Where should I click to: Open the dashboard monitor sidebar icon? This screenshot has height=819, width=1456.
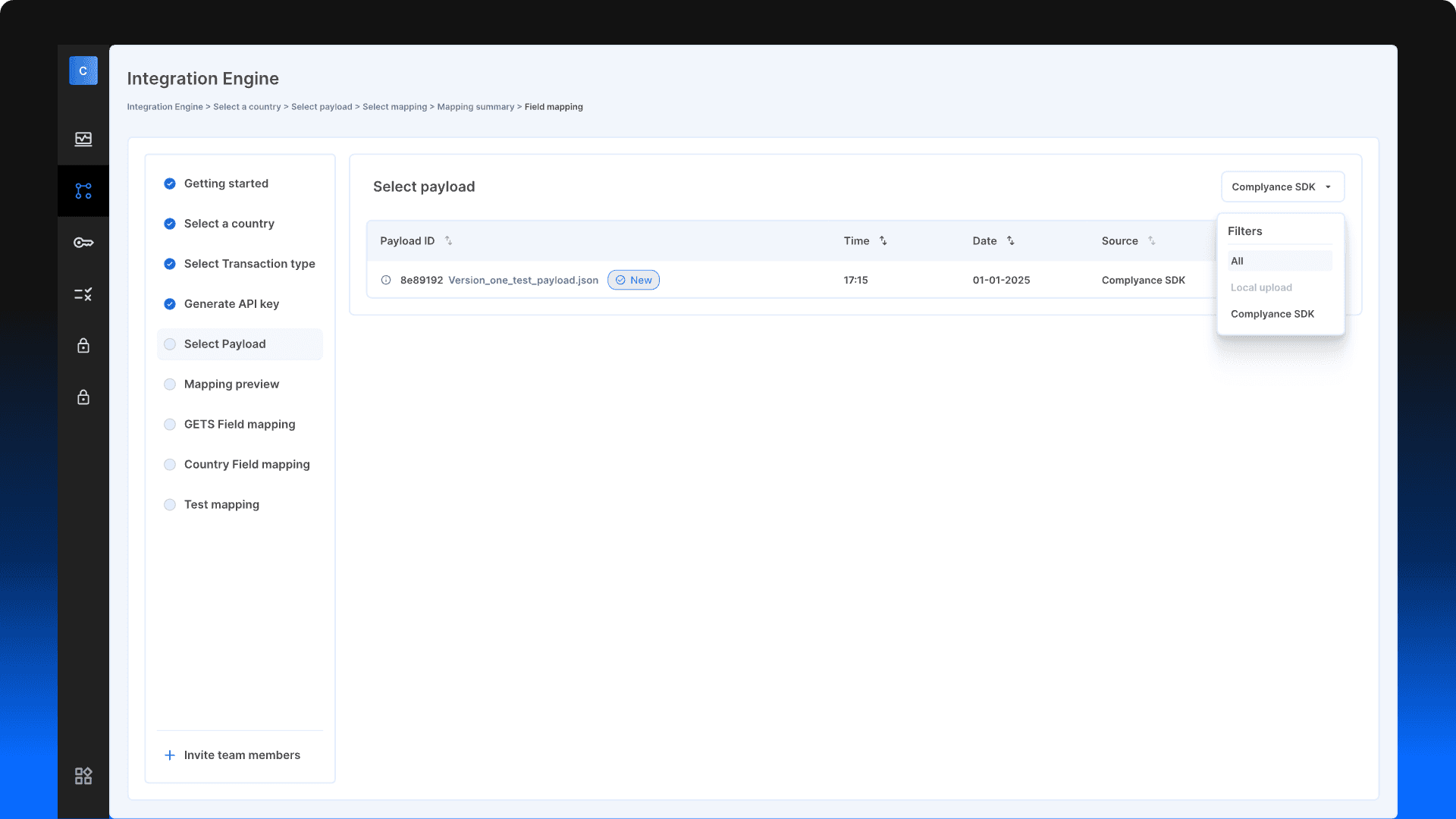[83, 139]
